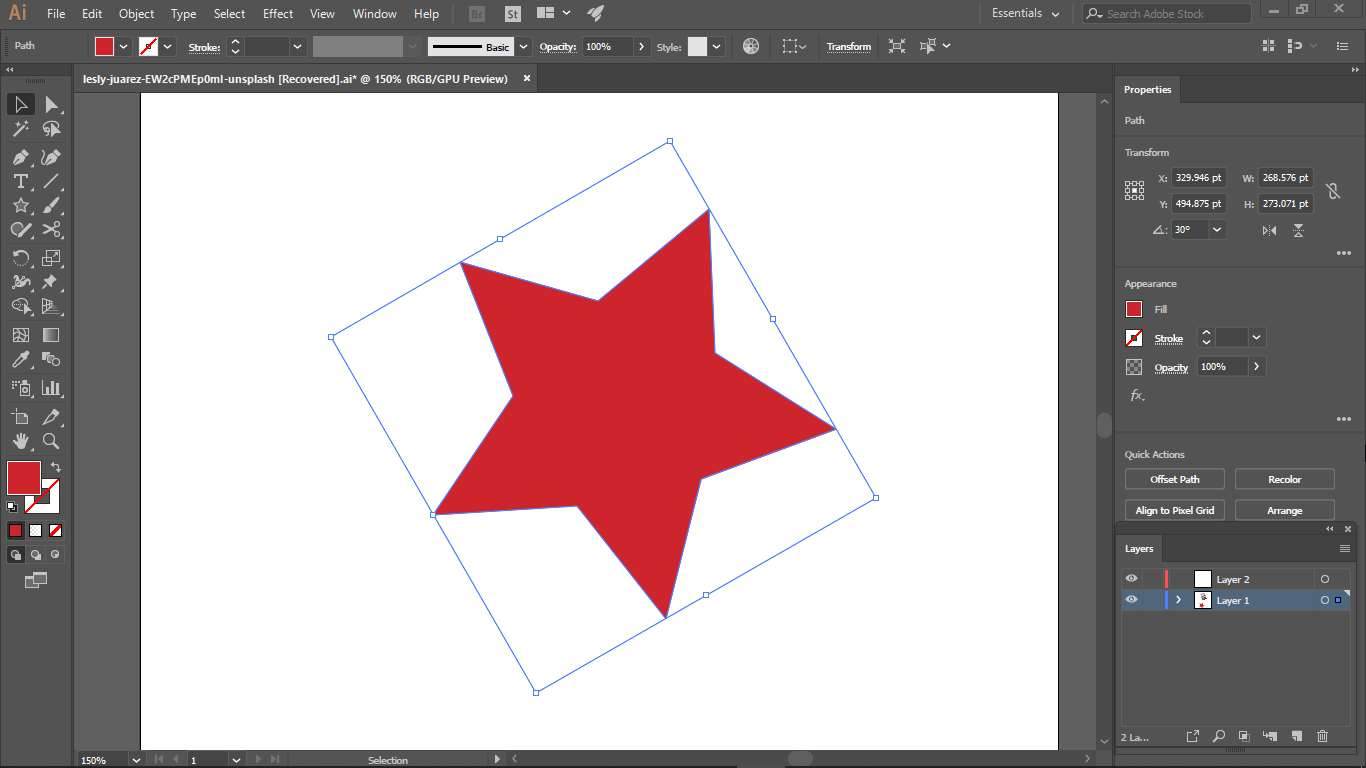This screenshot has height=768, width=1366.
Task: Hide Layer 2 with eye icon
Action: click(x=1131, y=579)
